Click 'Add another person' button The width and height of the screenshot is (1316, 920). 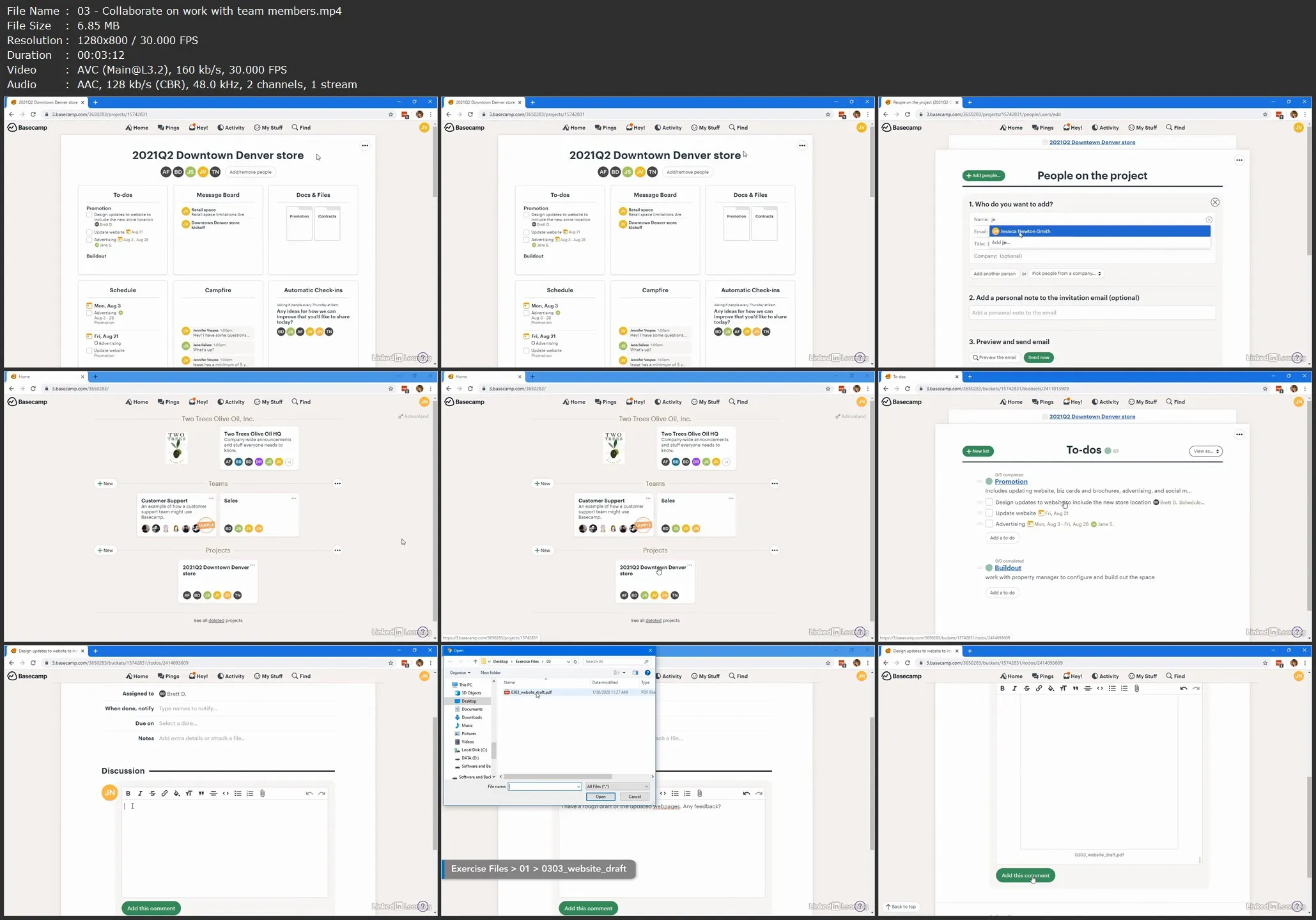tap(995, 274)
